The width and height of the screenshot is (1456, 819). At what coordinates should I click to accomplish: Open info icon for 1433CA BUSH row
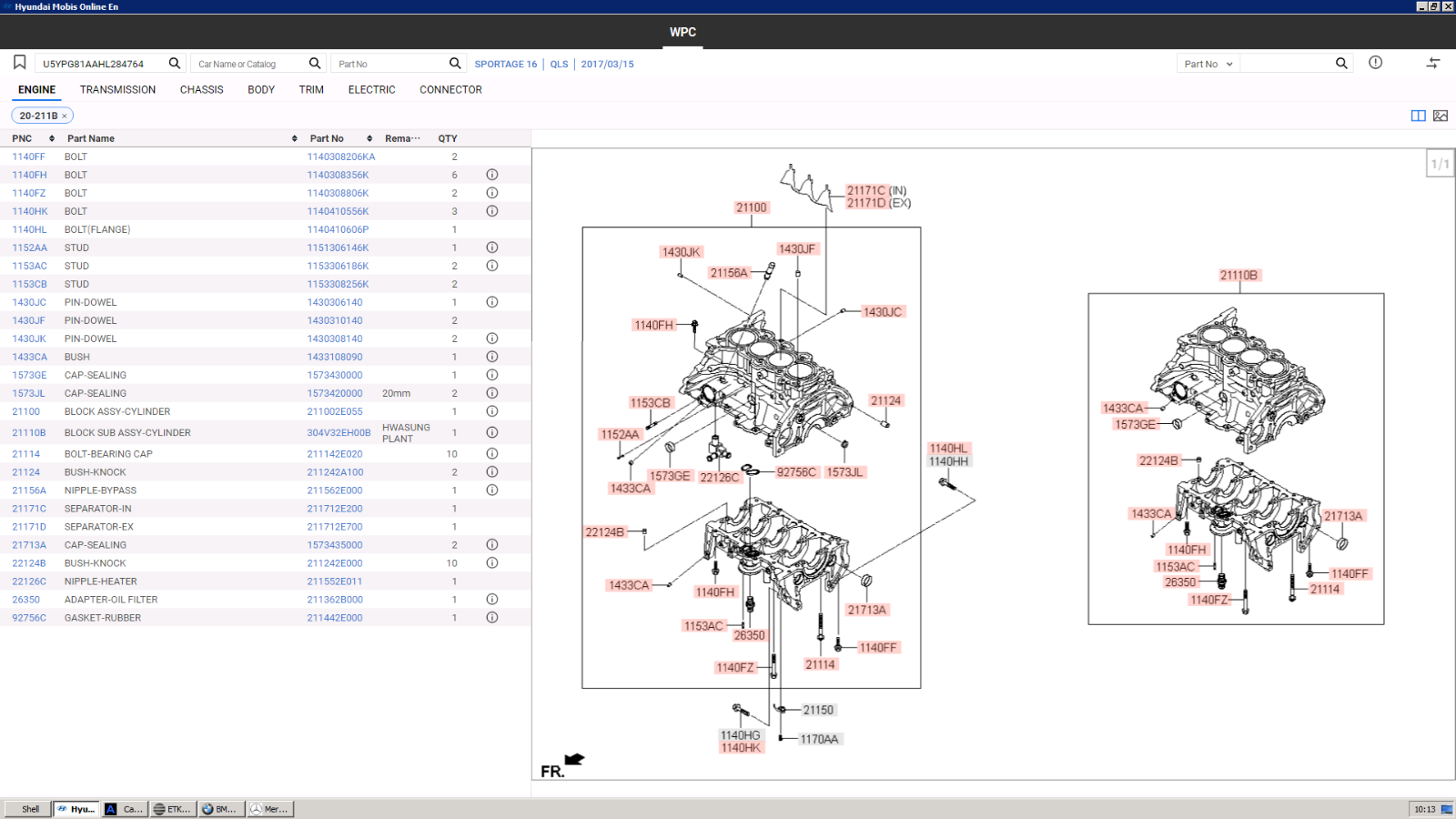492,357
